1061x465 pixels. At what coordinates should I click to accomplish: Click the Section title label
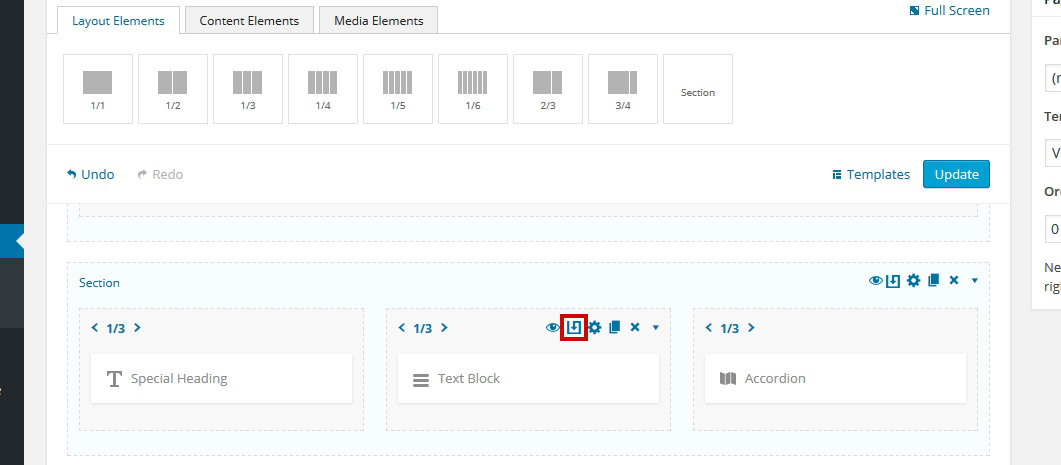tap(99, 283)
